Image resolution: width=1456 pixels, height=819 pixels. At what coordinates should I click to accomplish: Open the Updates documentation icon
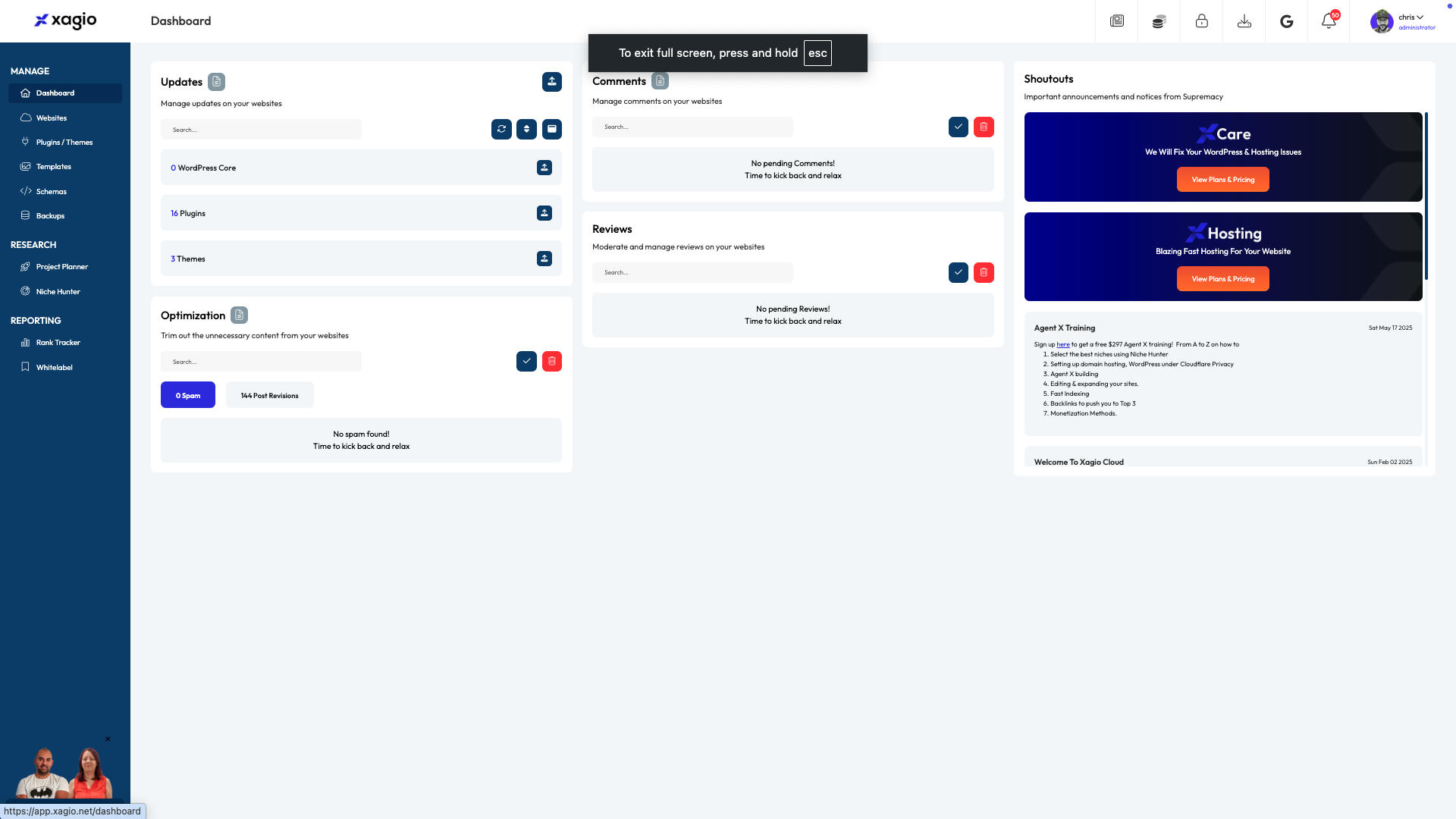pos(216,81)
